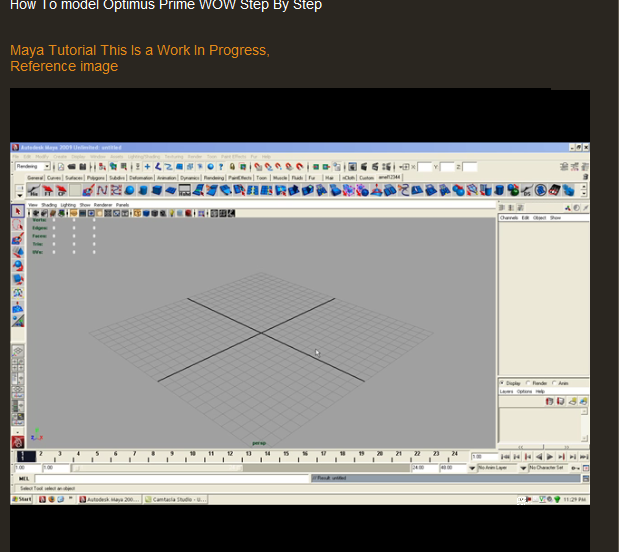The image size is (619, 552).
Task: Select the Display radio button in layer editor
Action: click(x=502, y=383)
